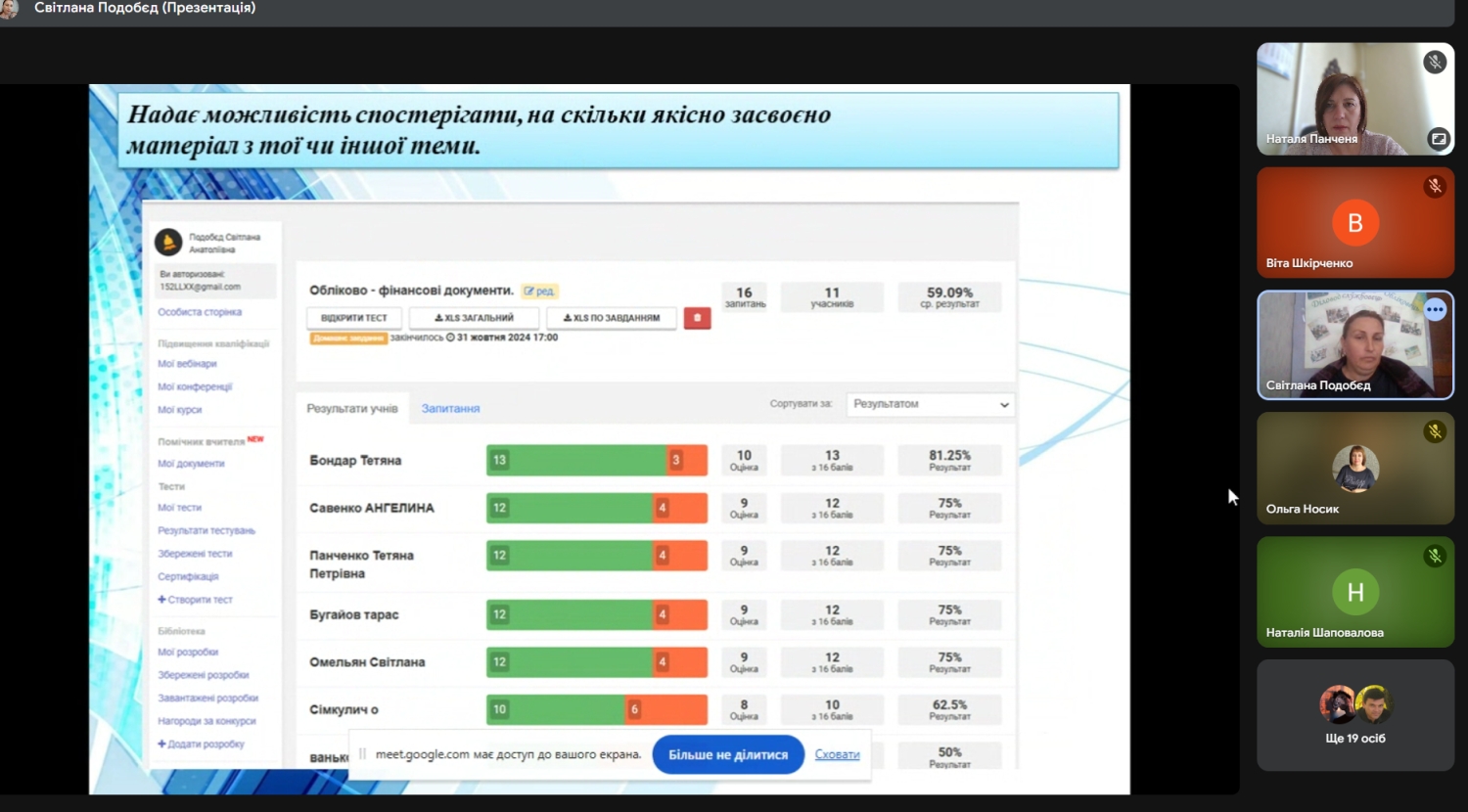Click the muted microphone icon on Наталя Панченя tile
Image resolution: width=1468 pixels, height=812 pixels.
click(x=1435, y=62)
